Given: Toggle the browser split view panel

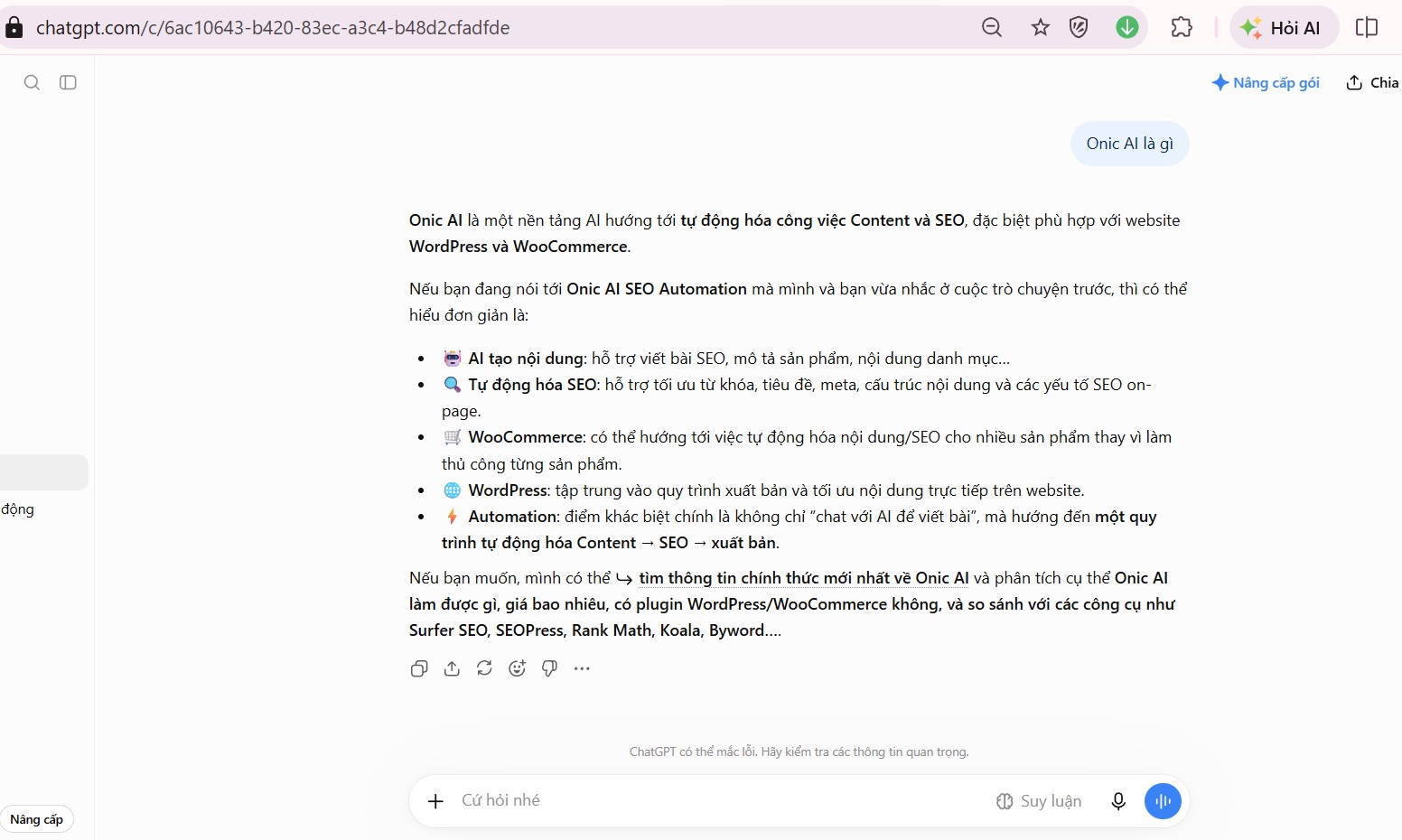Looking at the screenshot, I should [x=1367, y=28].
